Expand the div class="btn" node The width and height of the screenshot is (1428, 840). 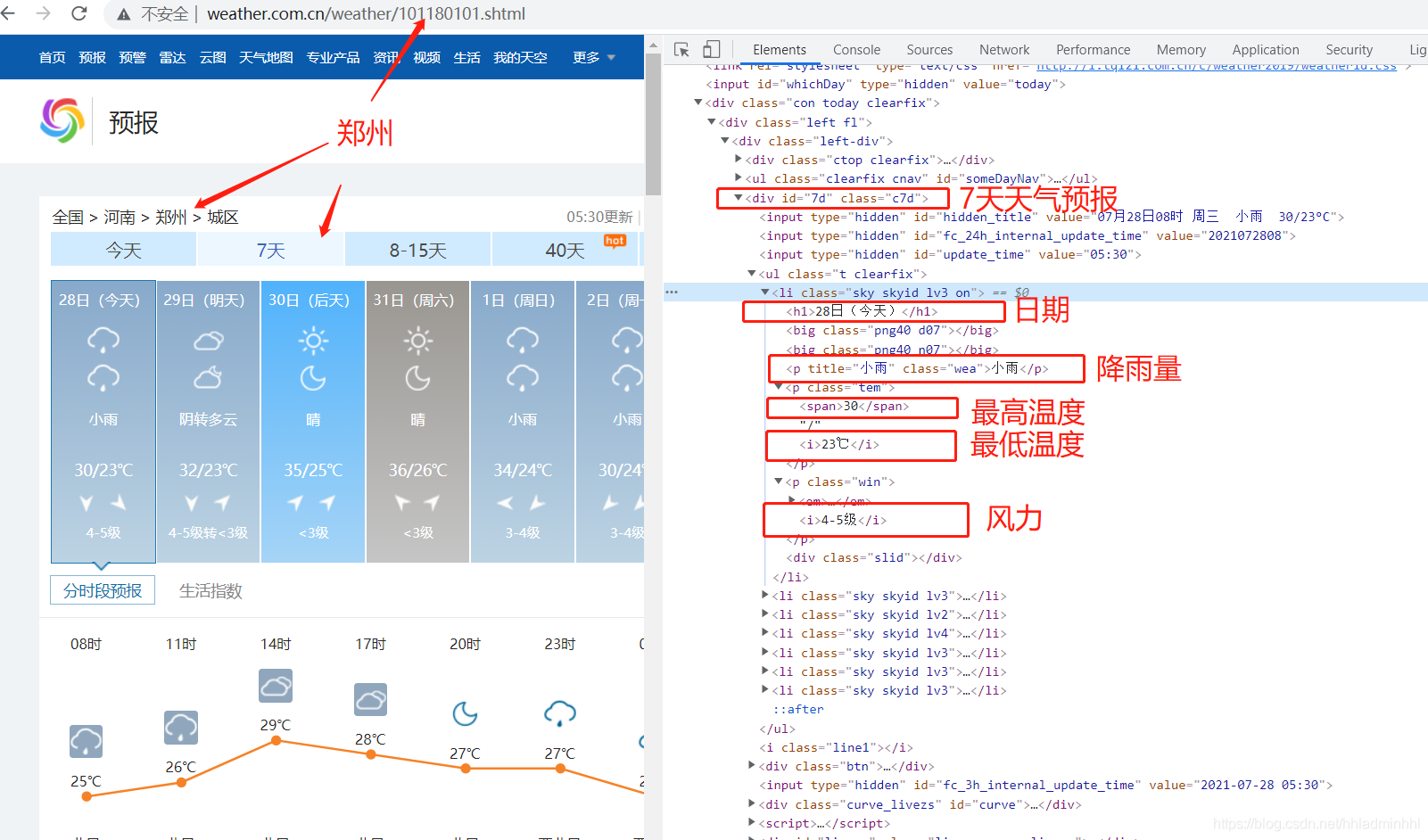tap(752, 766)
